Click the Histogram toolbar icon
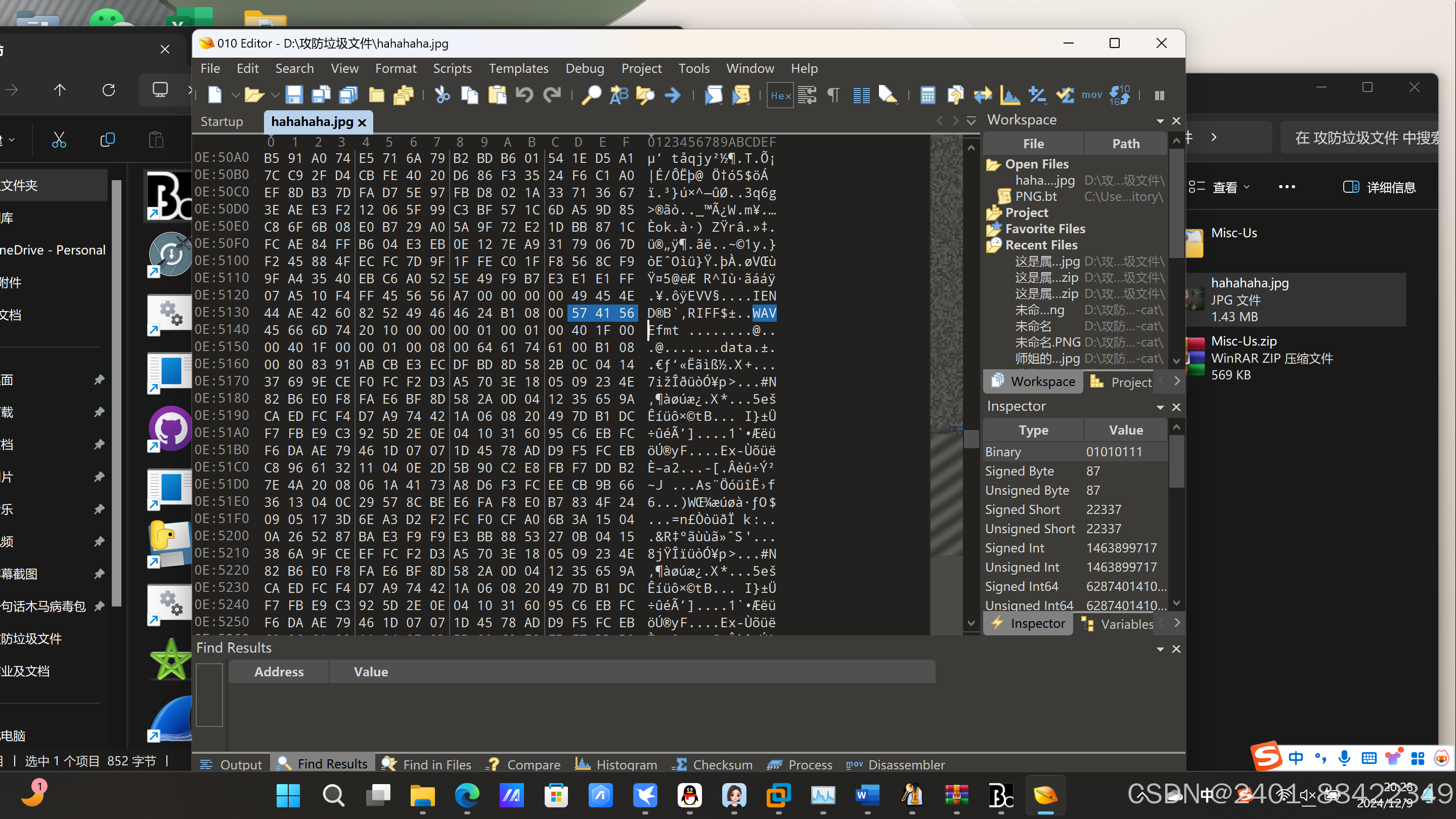 pyautogui.click(x=1009, y=95)
